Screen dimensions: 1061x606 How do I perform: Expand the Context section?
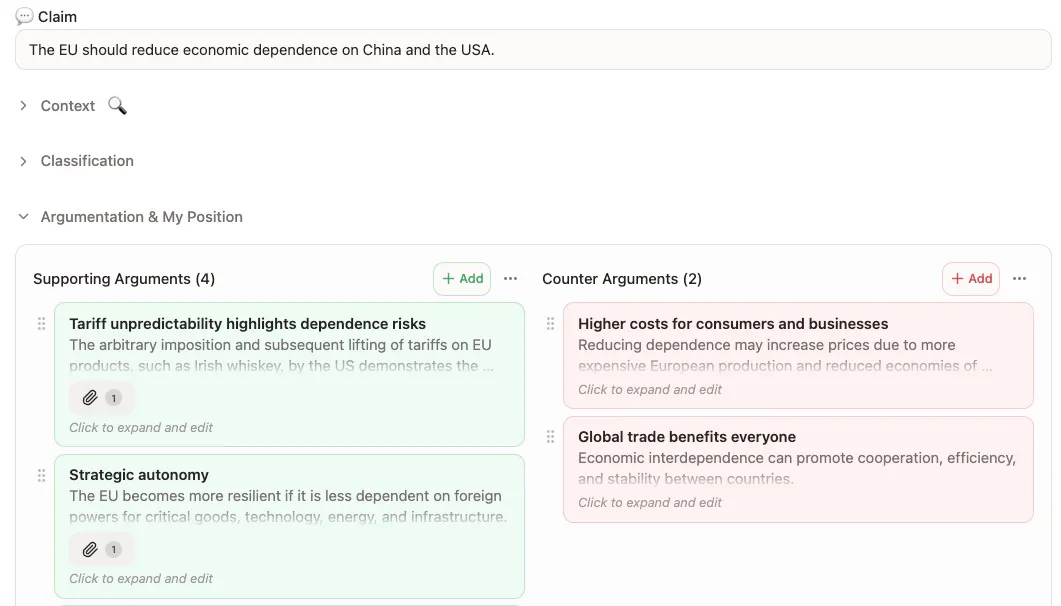(24, 106)
